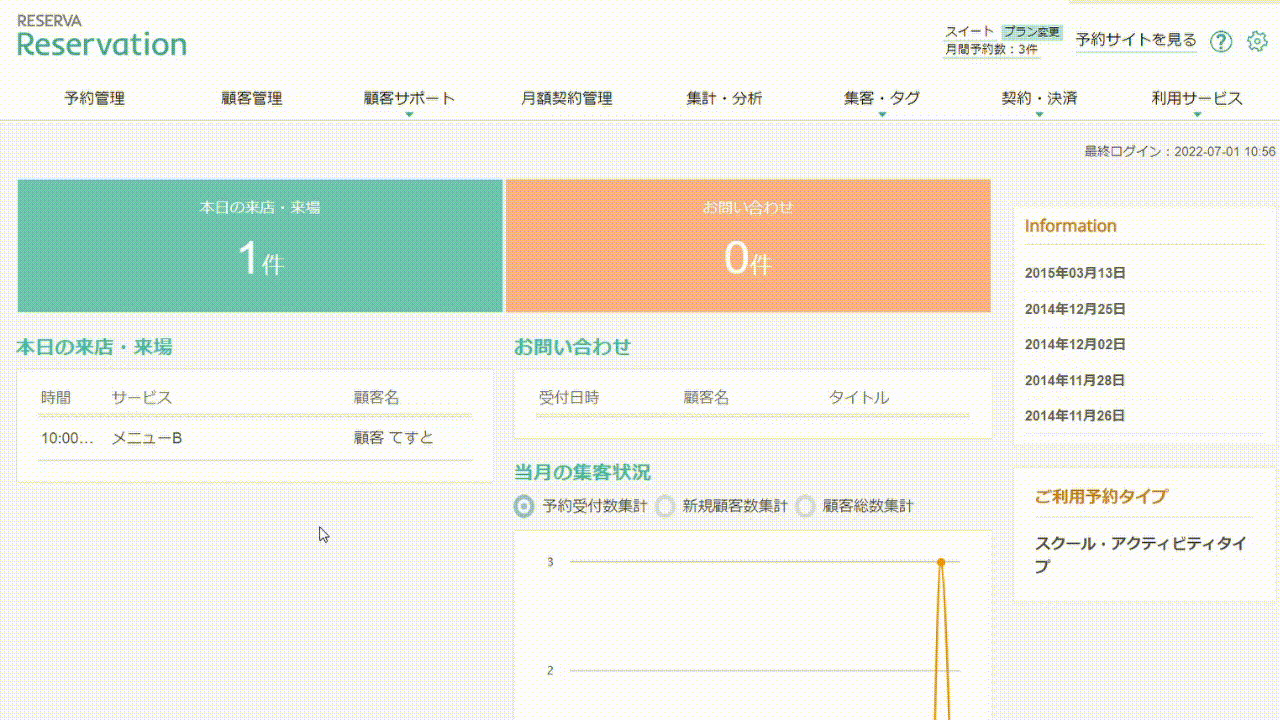Open the 月額契約管理 menu item

point(567,98)
